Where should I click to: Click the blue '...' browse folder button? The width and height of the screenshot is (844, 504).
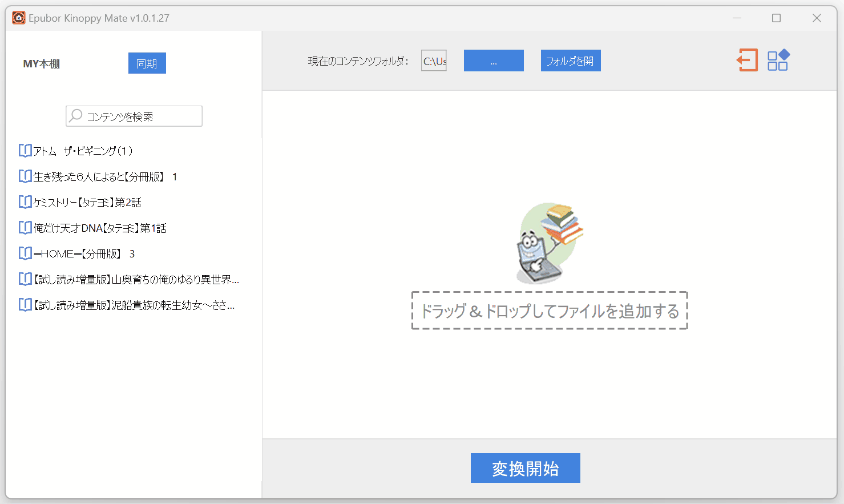pyautogui.click(x=494, y=61)
